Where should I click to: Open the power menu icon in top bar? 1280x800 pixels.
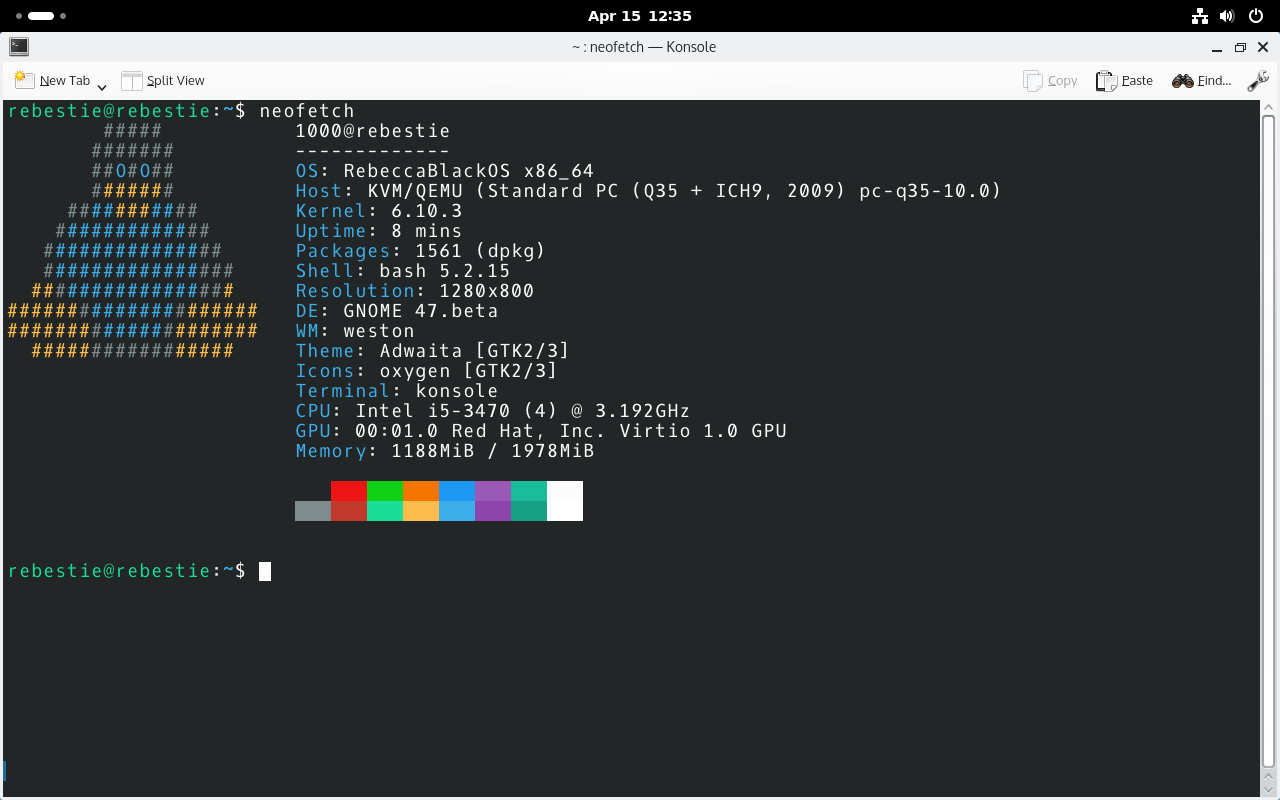(x=1256, y=16)
